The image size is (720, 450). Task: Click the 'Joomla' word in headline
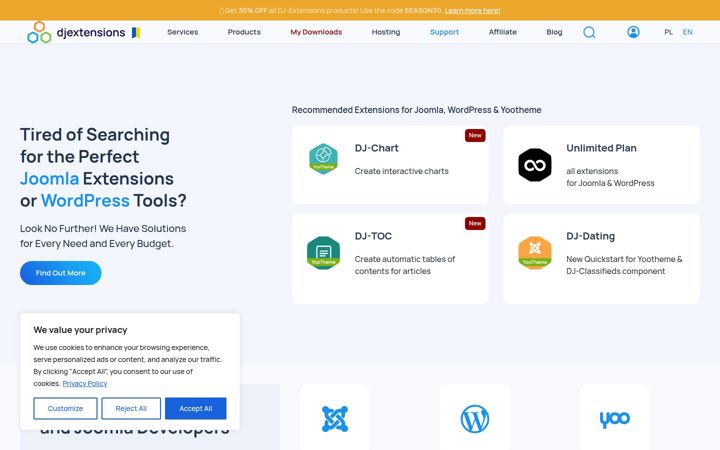tap(50, 179)
